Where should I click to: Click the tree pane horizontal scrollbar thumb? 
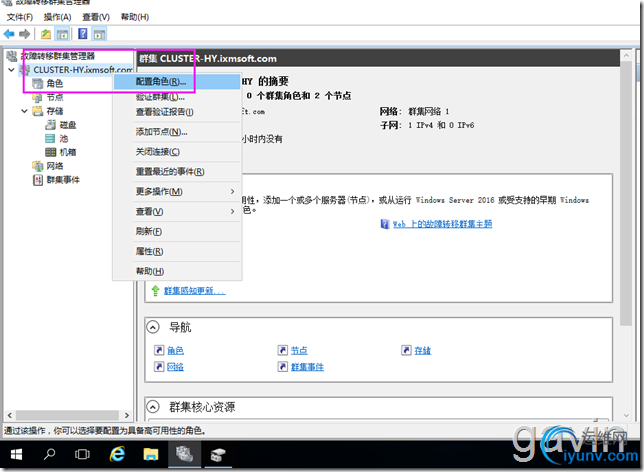coord(67,415)
